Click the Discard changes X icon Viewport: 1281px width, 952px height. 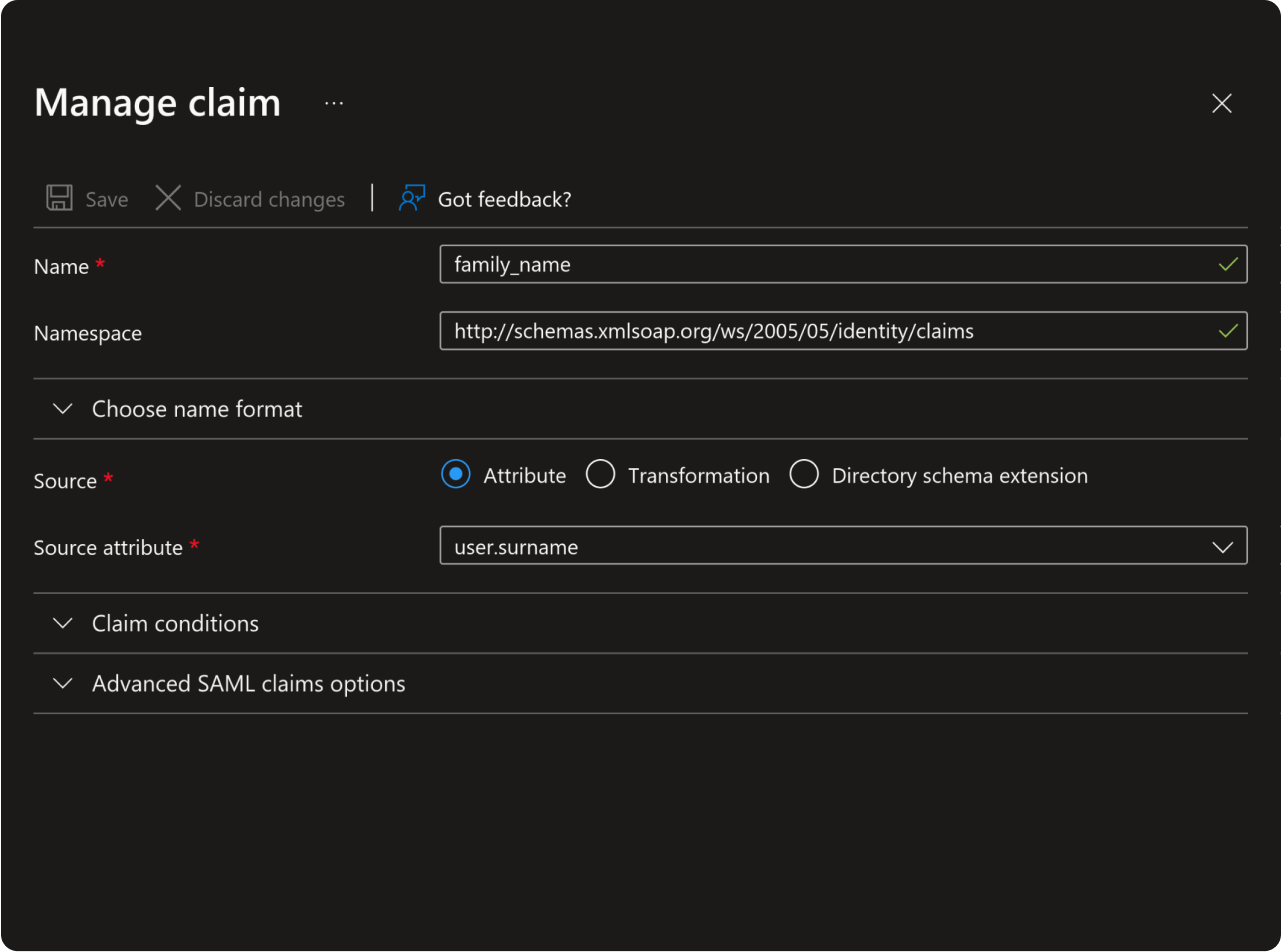[168, 198]
